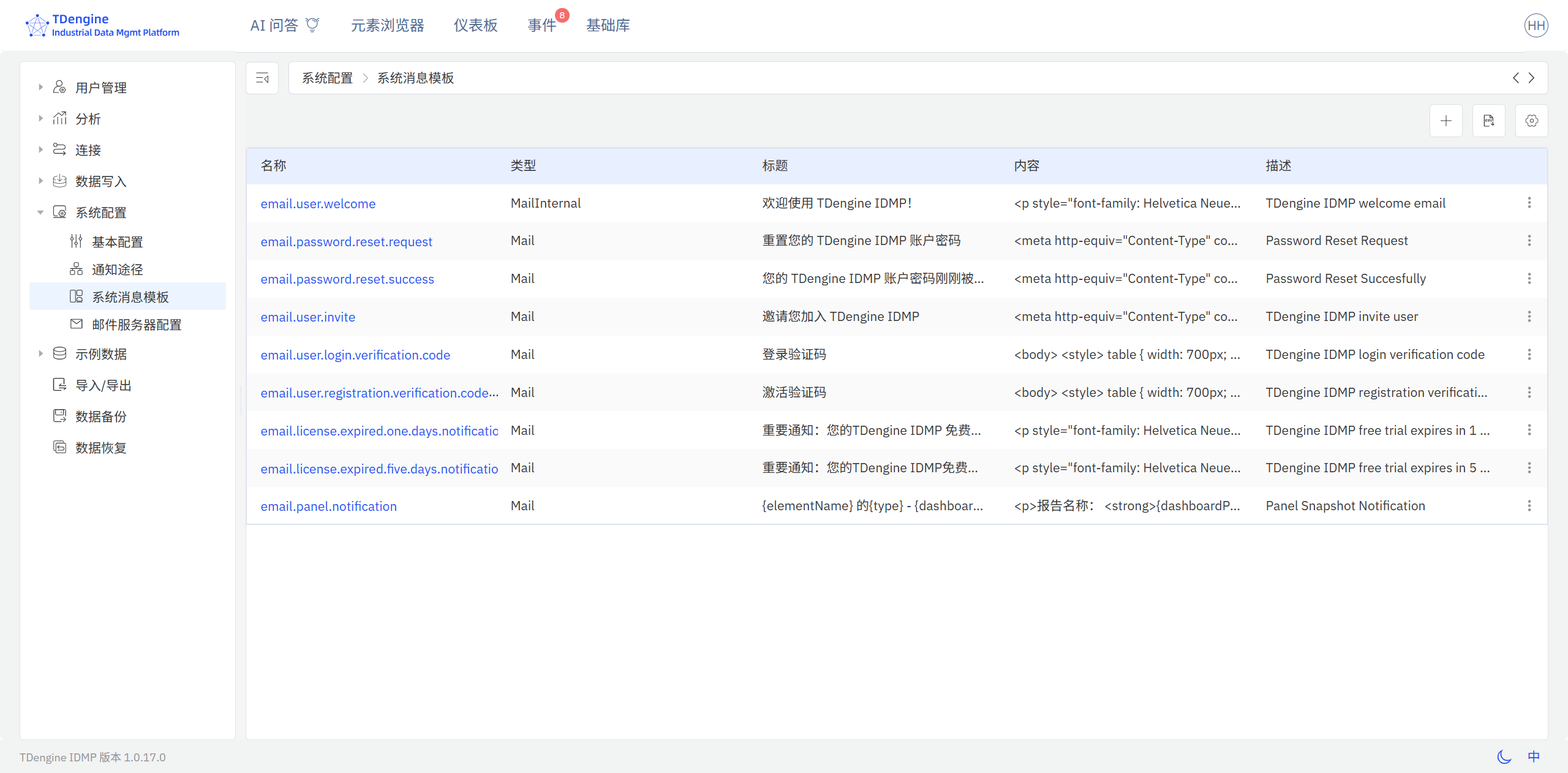This screenshot has height=773, width=1568.
Task: Collapse the 系统配置 tree node
Action: coord(40,213)
